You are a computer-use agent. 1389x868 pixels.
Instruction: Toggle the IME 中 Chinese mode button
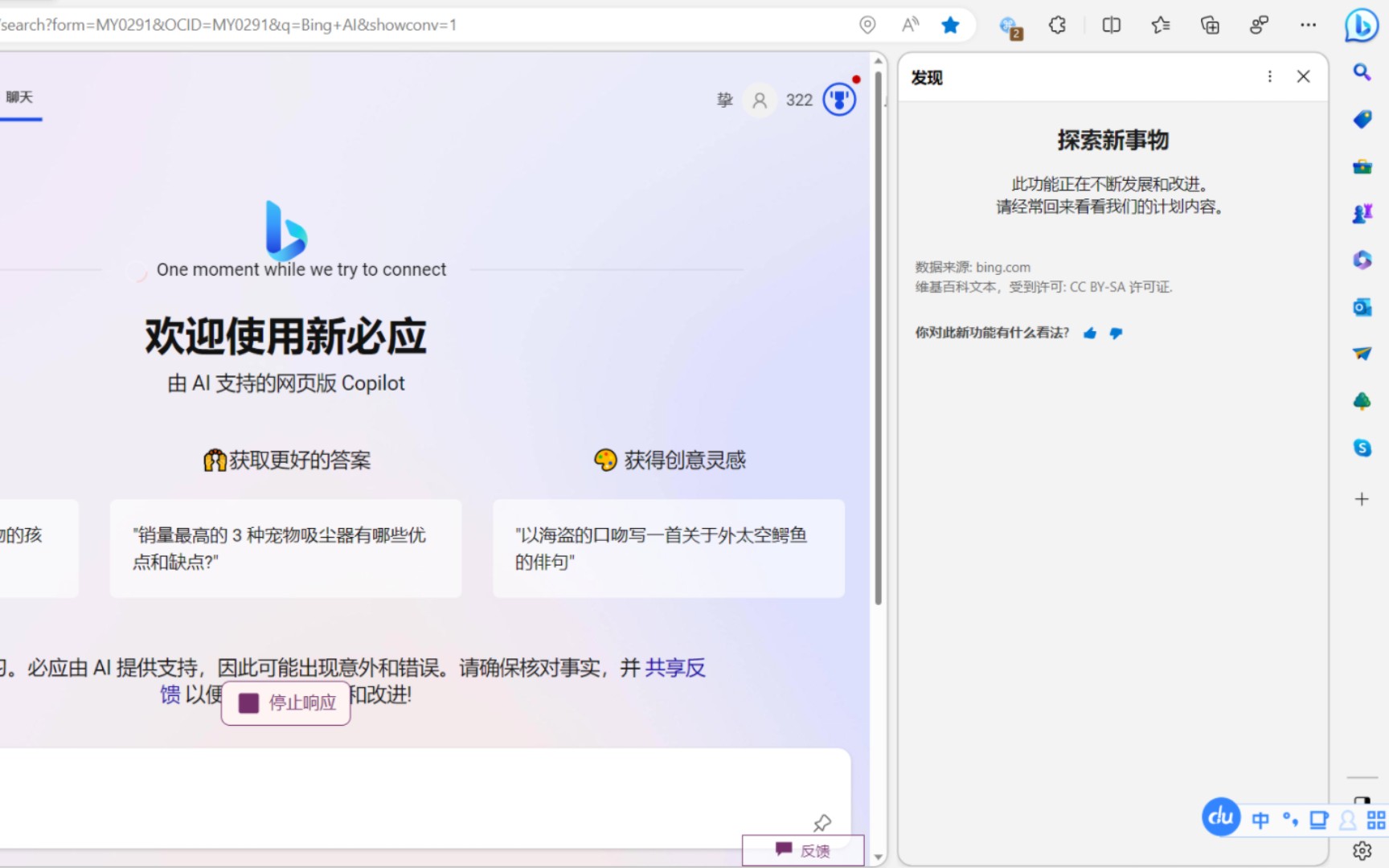pyautogui.click(x=1260, y=820)
